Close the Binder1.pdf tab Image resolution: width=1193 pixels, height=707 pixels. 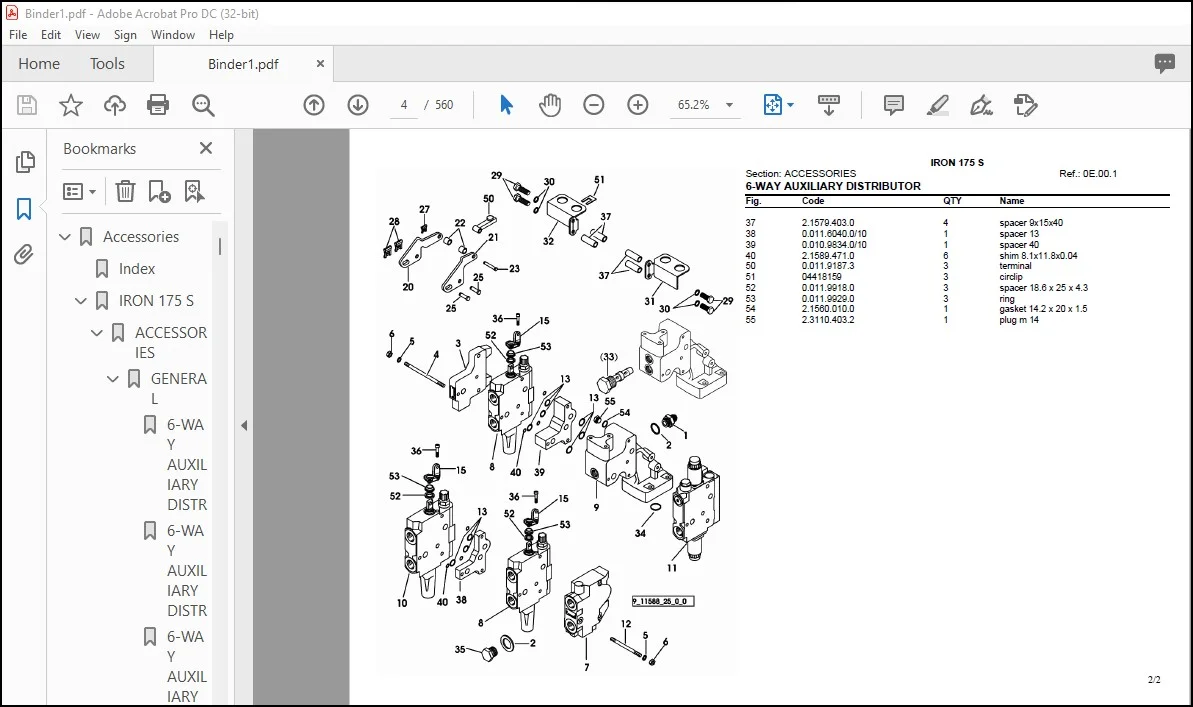pyautogui.click(x=320, y=64)
